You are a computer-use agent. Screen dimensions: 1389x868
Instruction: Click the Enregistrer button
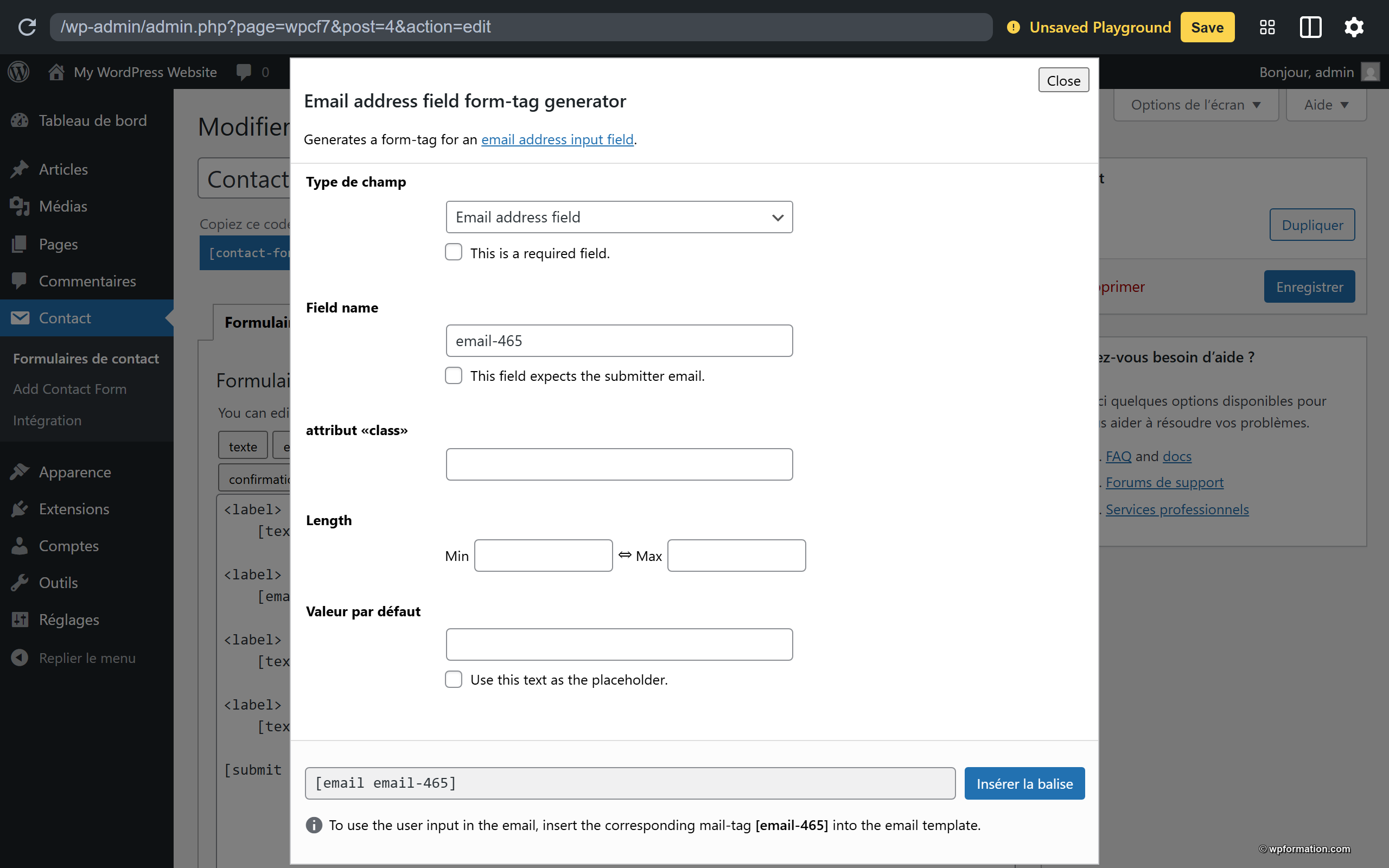(x=1309, y=286)
